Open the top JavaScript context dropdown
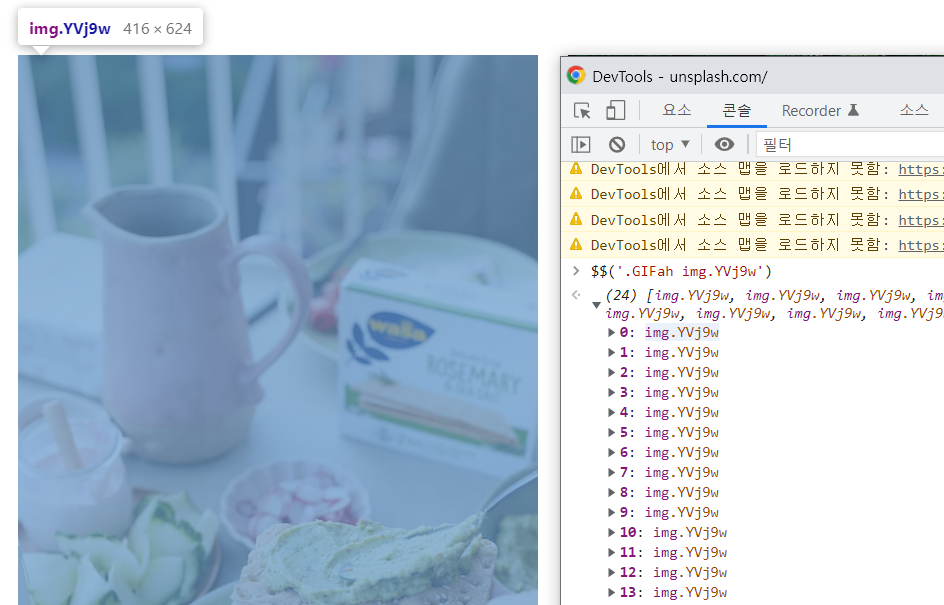The width and height of the screenshot is (944, 605). click(669, 145)
